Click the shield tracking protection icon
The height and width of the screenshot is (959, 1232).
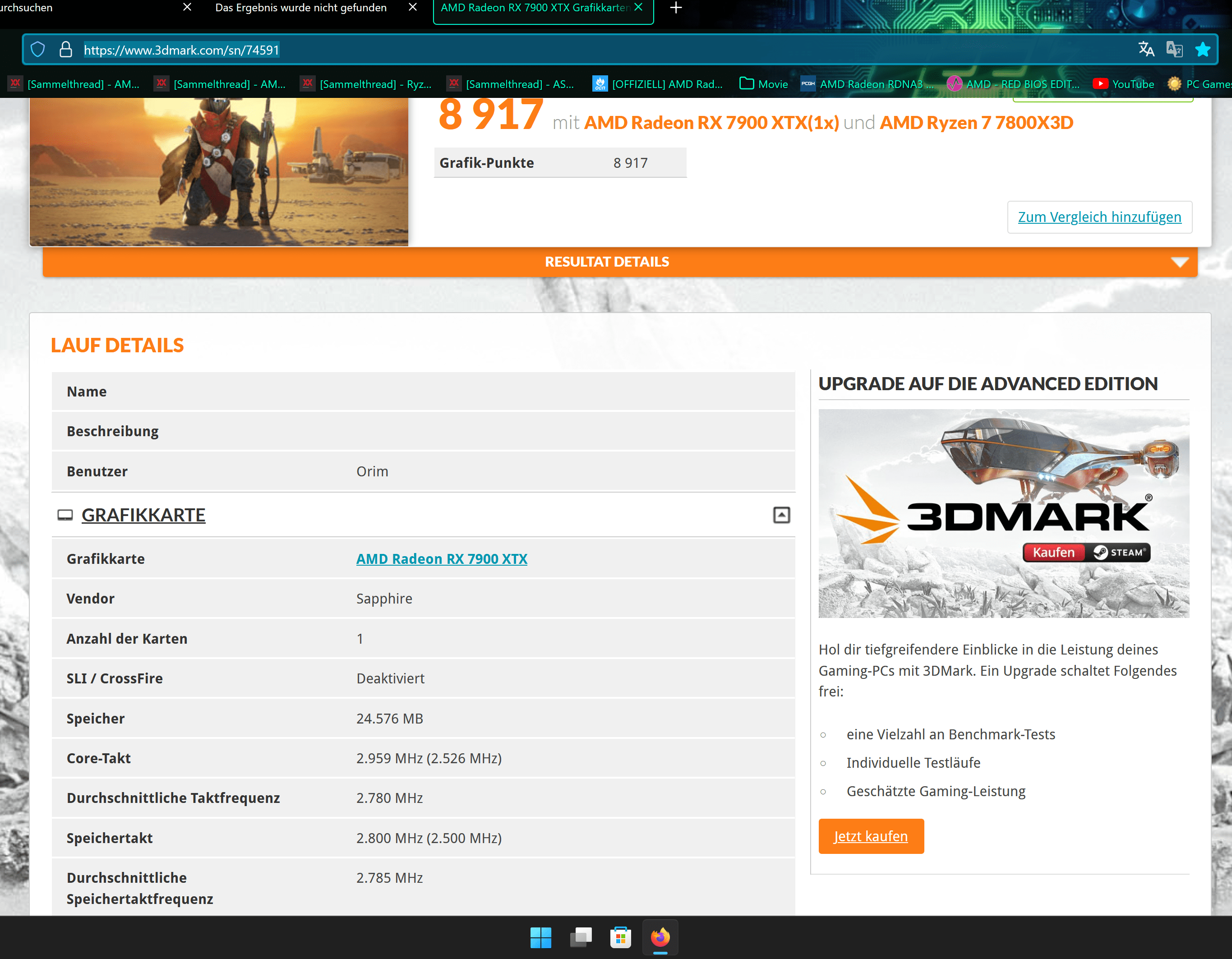(38, 50)
